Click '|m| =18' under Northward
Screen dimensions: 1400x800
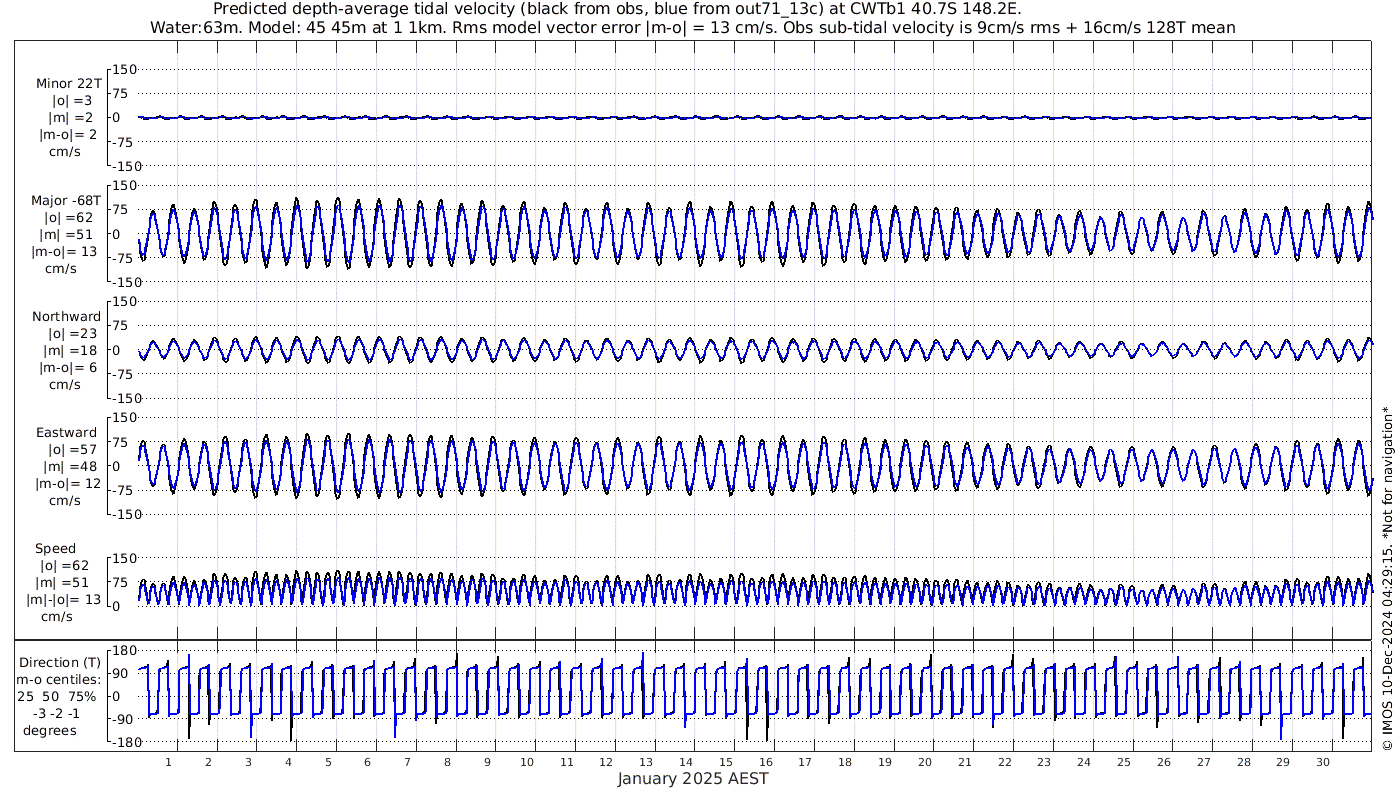pos(71,350)
